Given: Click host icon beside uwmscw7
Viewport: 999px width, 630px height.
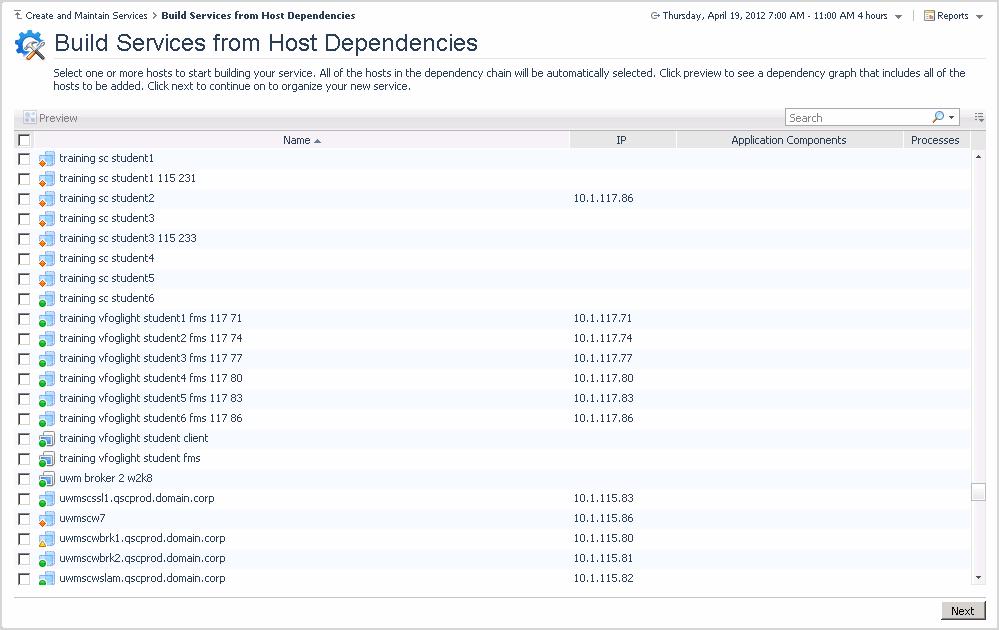Looking at the screenshot, I should 46,519.
